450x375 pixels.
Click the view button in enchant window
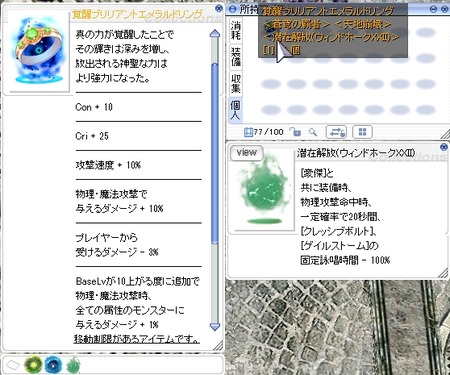tap(247, 153)
